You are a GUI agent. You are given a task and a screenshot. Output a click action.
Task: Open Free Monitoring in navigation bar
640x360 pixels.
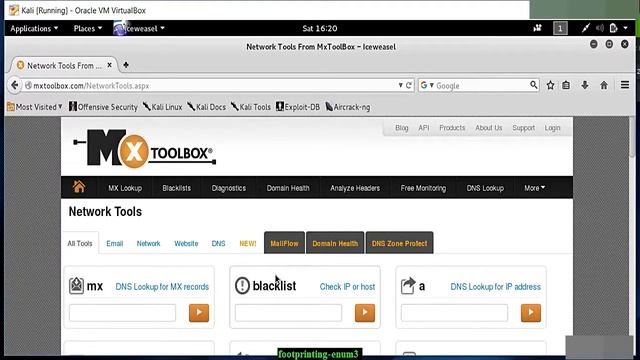pyautogui.click(x=423, y=188)
